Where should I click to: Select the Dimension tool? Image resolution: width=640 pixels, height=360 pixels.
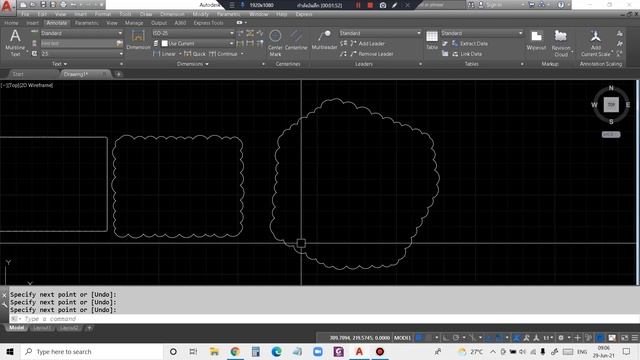click(x=138, y=40)
